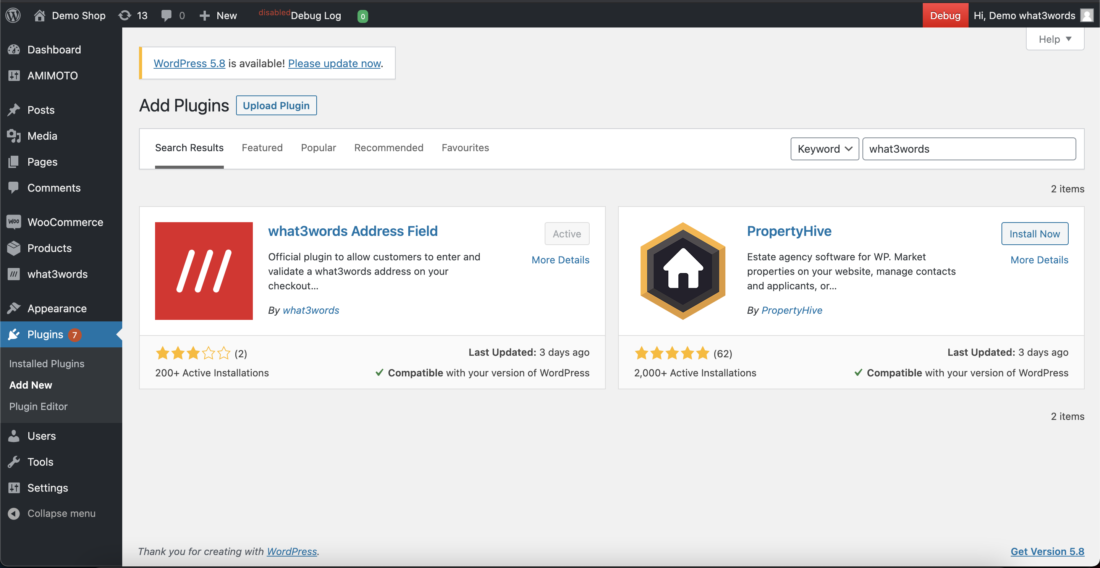Switch to the Recommended tab
Viewport: 1100px width, 568px height.
pos(389,148)
